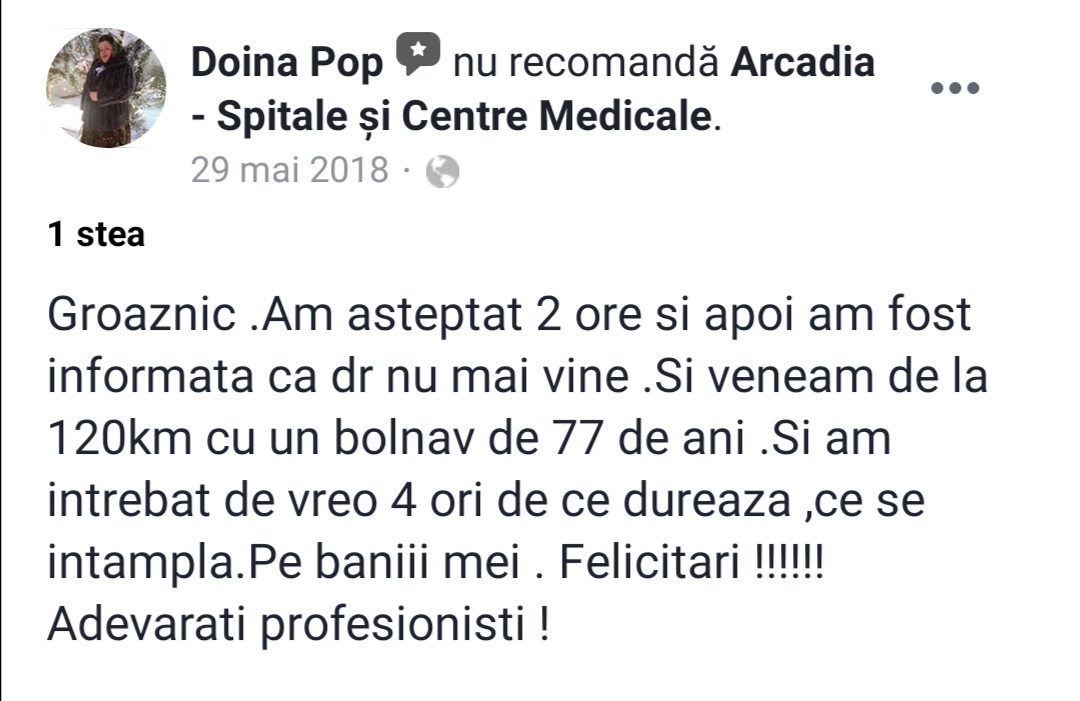Click the '120km' text in review
The width and height of the screenshot is (1080, 701).
coord(119,439)
